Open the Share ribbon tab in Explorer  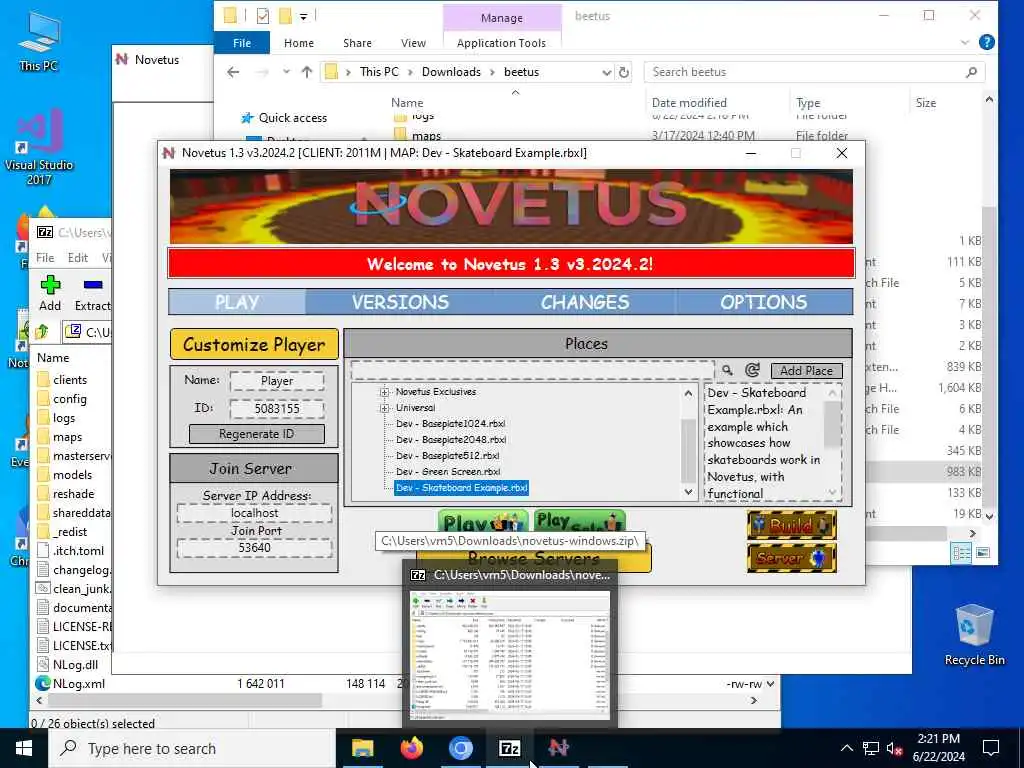tap(357, 43)
